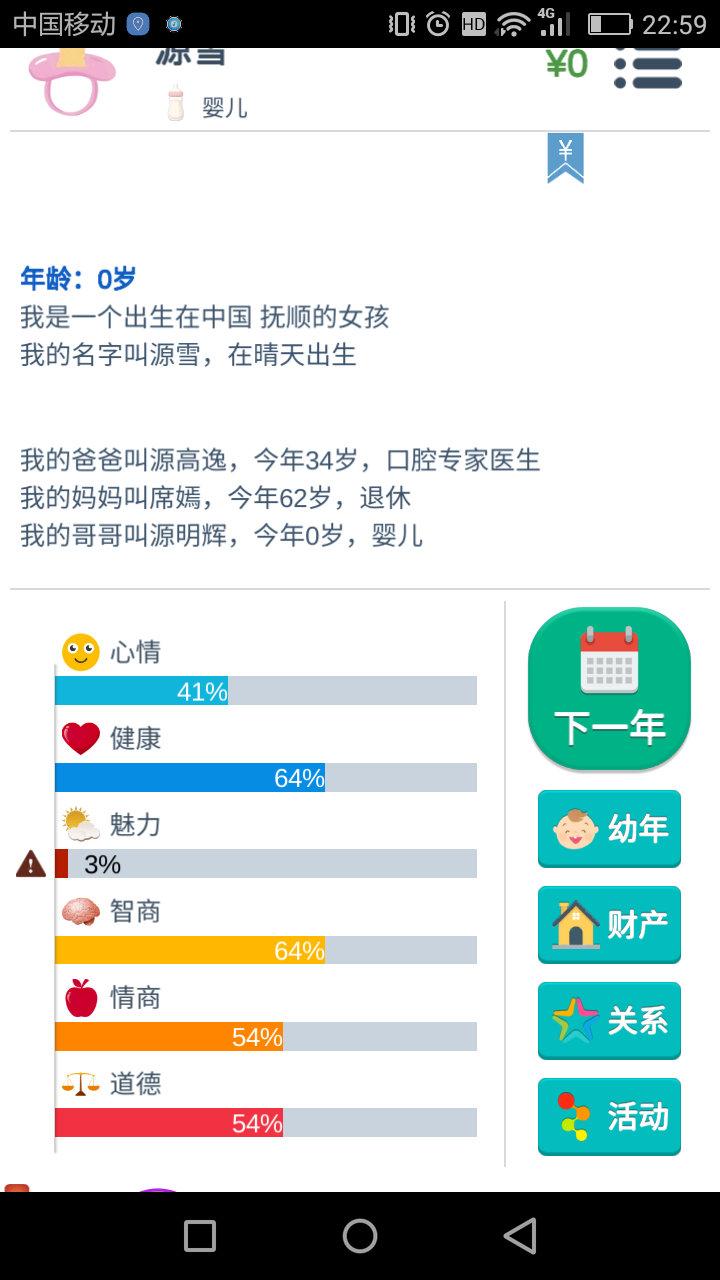Tap the Android home circle button
The width and height of the screenshot is (720, 1280).
pos(360,1236)
